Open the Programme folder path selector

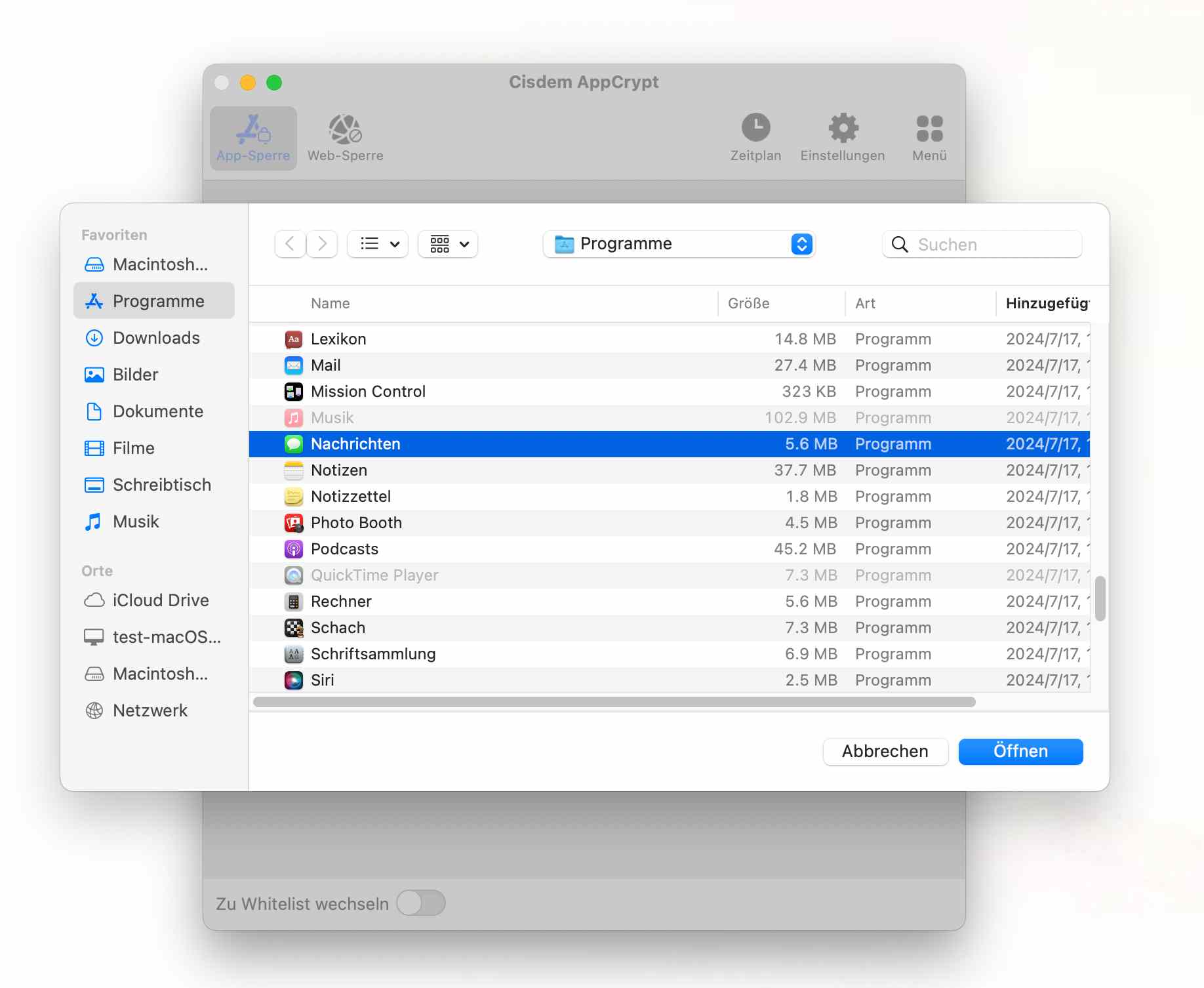click(679, 243)
